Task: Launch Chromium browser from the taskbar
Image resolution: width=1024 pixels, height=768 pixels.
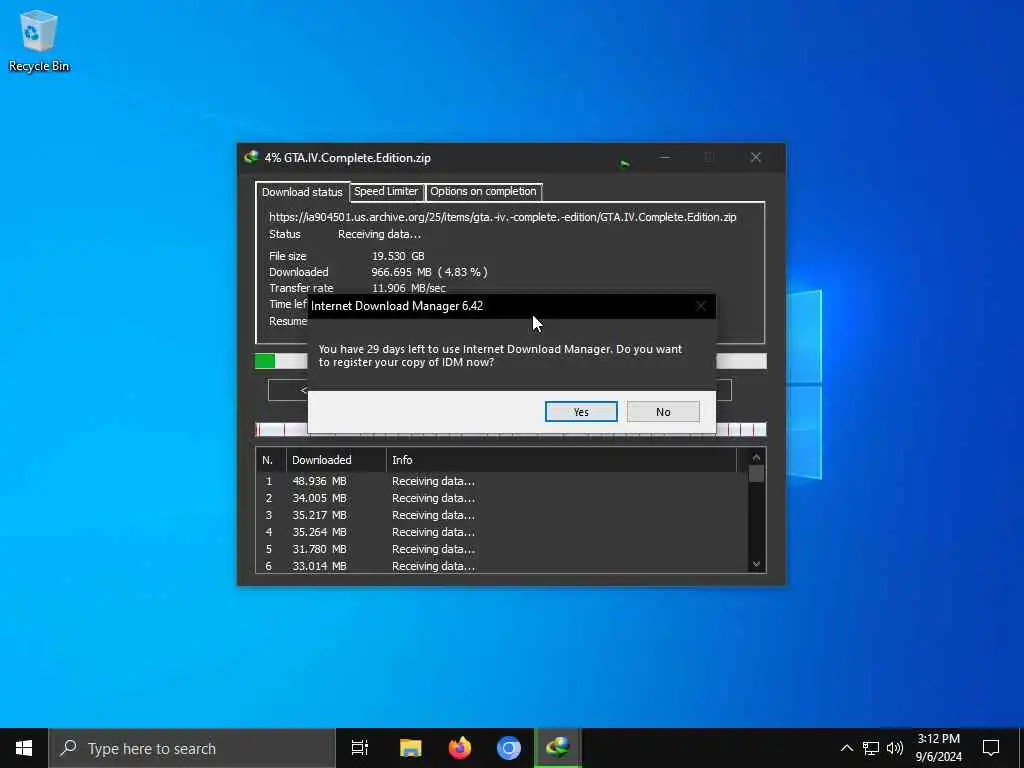Action: 509,748
